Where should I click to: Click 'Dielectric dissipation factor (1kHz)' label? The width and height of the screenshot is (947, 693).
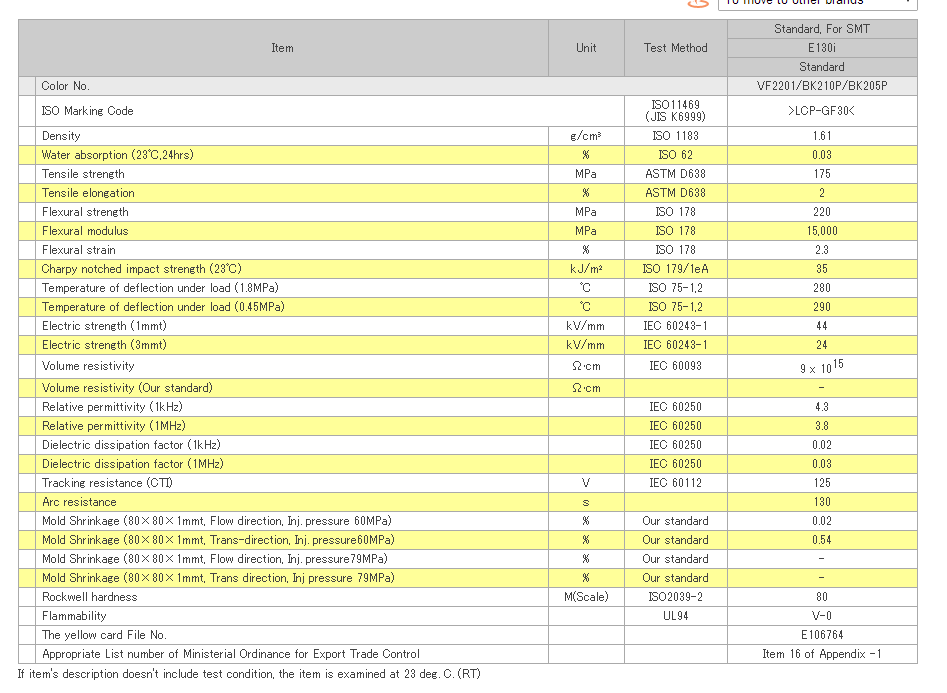[131, 445]
